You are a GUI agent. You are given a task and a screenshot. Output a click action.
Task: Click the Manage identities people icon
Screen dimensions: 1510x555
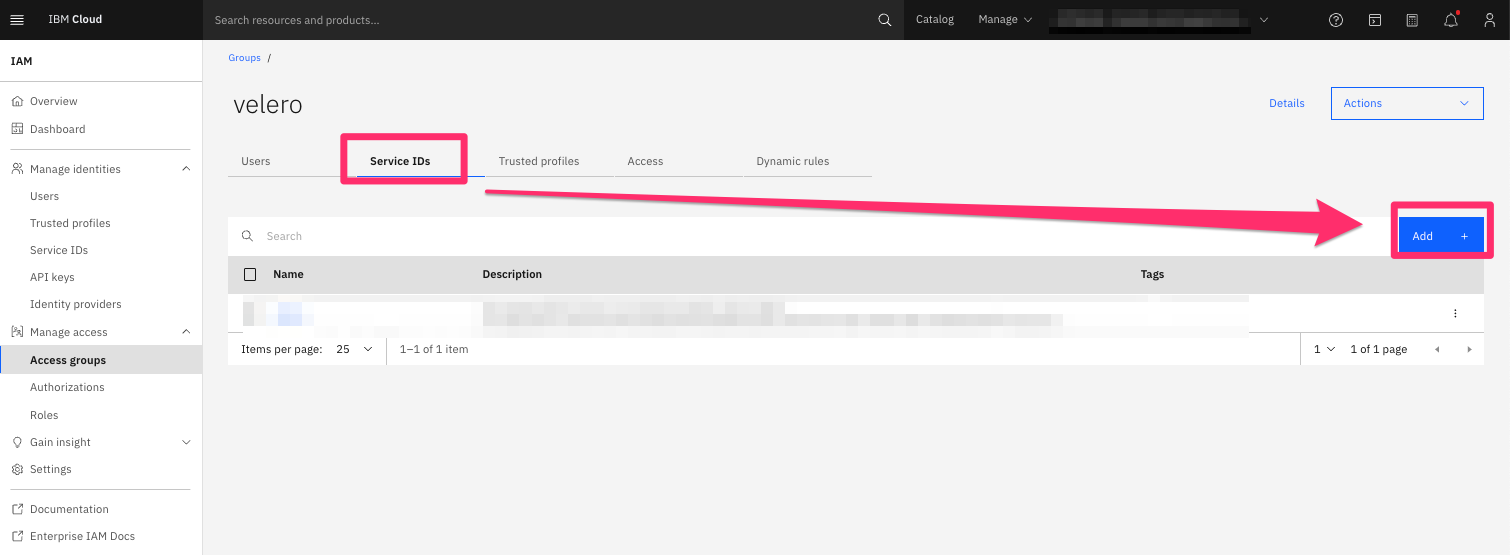(x=17, y=169)
